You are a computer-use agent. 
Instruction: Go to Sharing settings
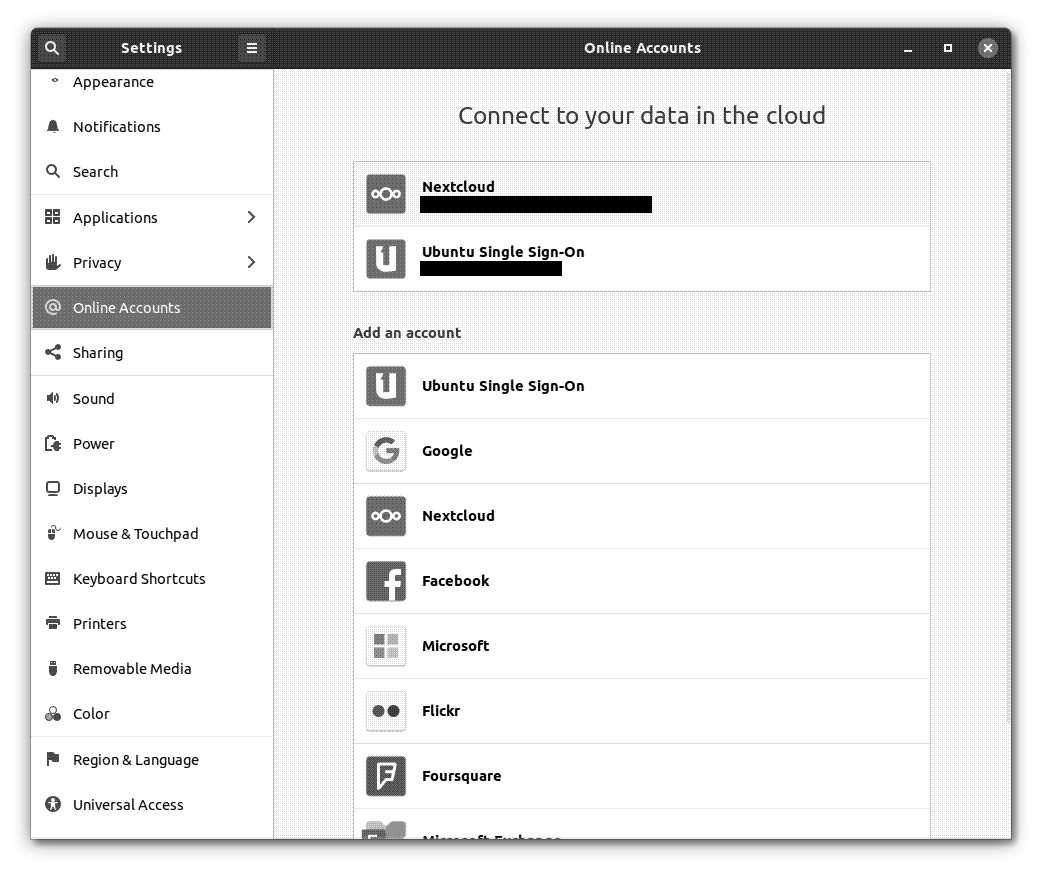pyautogui.click(x=152, y=352)
